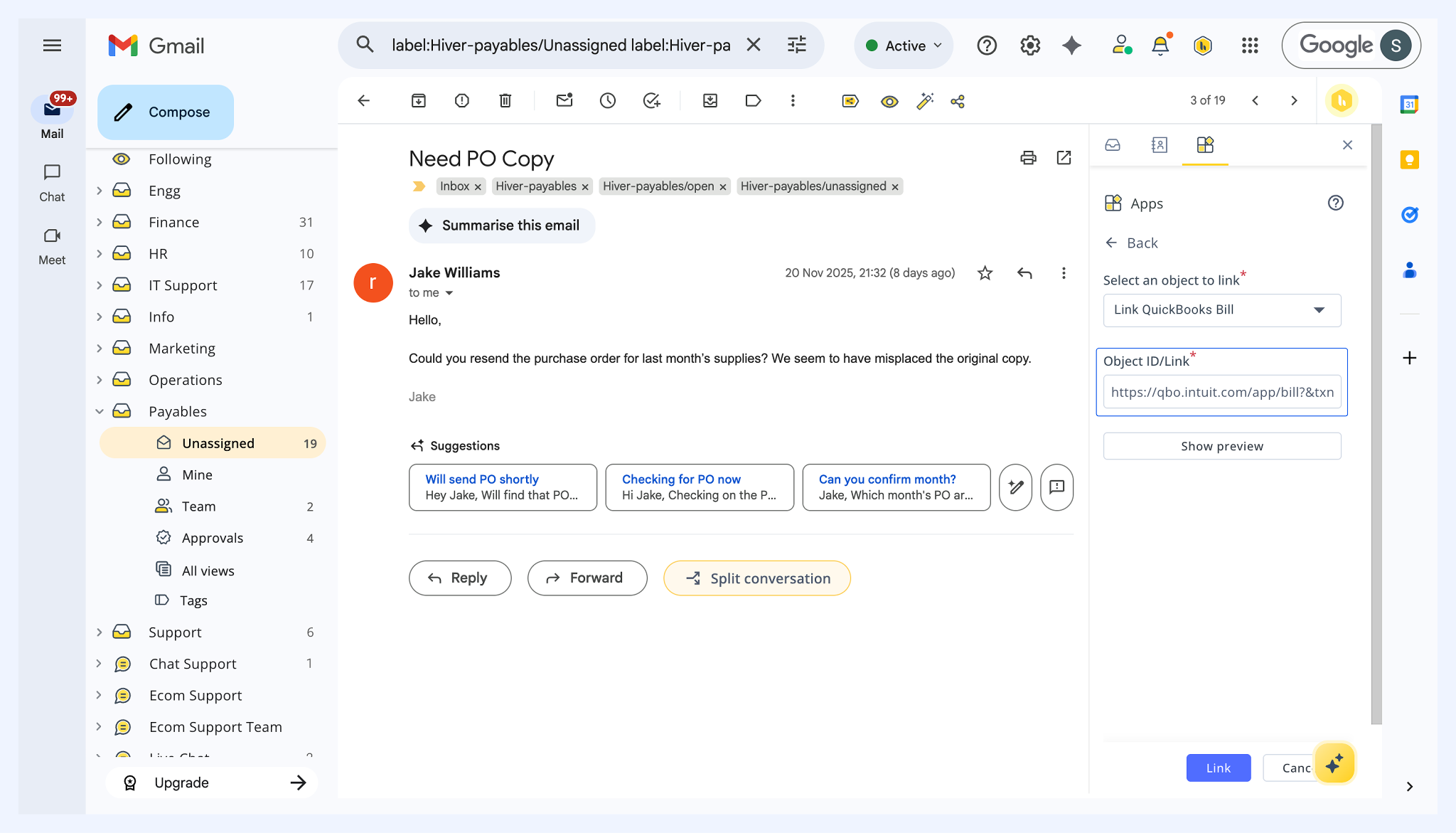This screenshot has width=1456, height=833.
Task: Click the search mail input field
Action: point(561,46)
